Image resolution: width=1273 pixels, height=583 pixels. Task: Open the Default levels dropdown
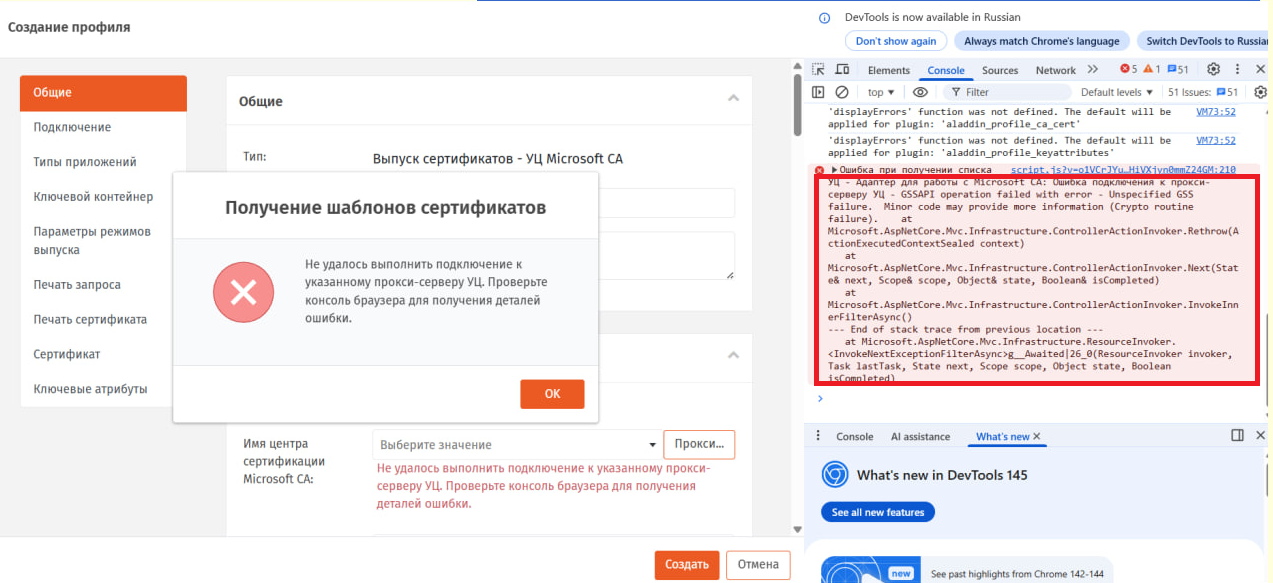1116,92
